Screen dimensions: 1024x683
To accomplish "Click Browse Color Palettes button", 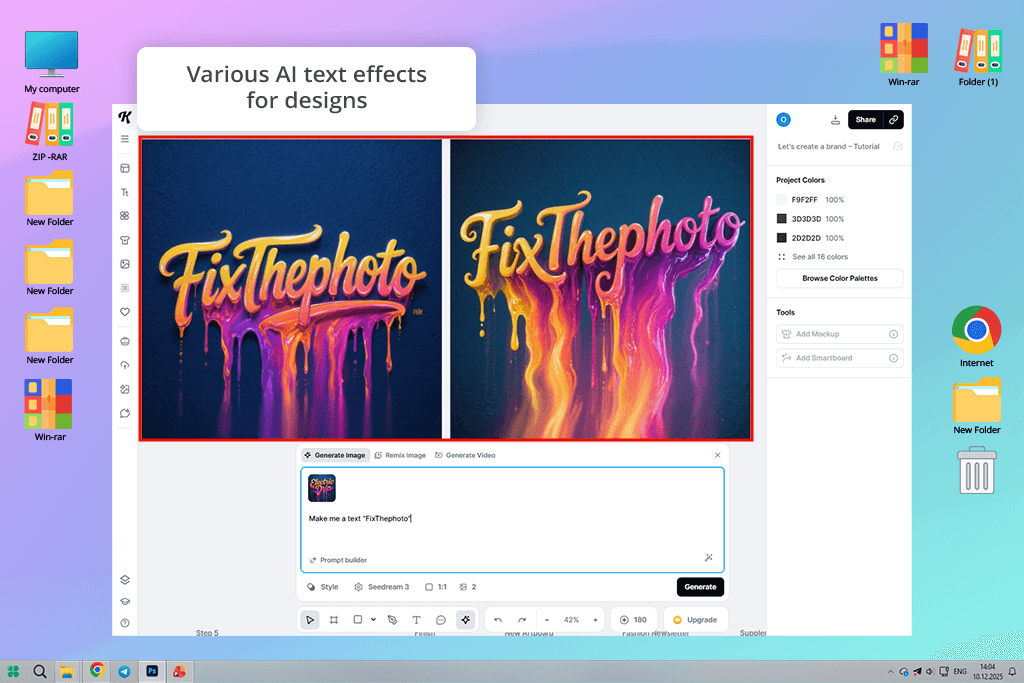I will [x=840, y=278].
